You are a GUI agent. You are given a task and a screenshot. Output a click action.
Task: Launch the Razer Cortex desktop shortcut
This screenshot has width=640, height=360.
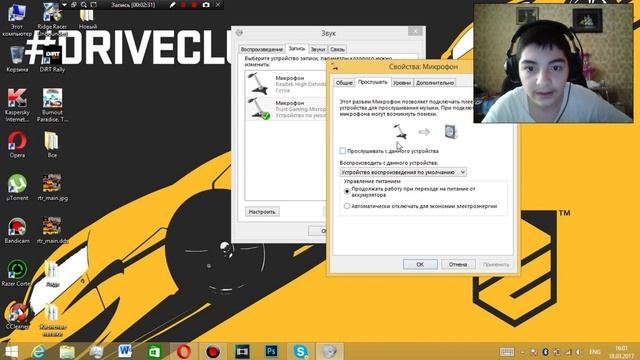[17, 273]
